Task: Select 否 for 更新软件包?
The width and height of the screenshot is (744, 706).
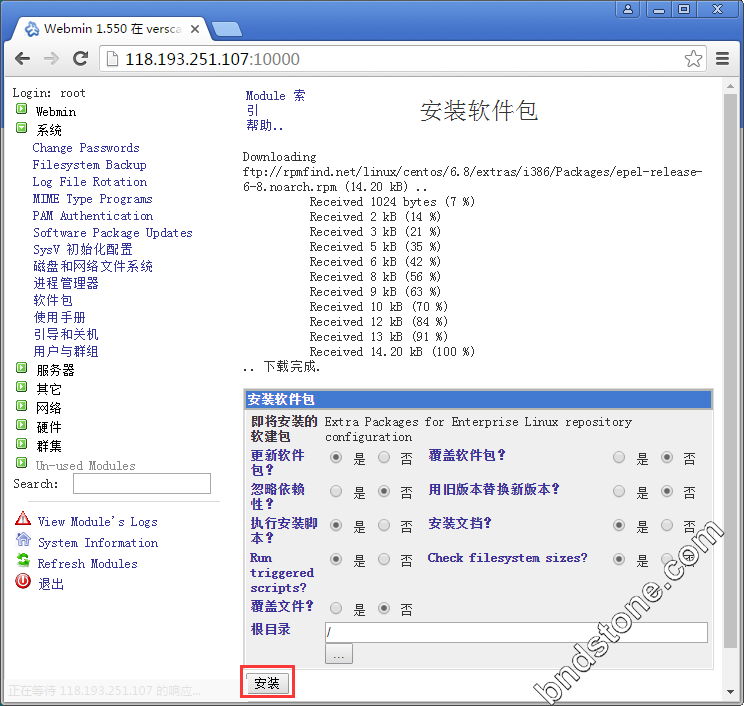Action: pyautogui.click(x=384, y=457)
